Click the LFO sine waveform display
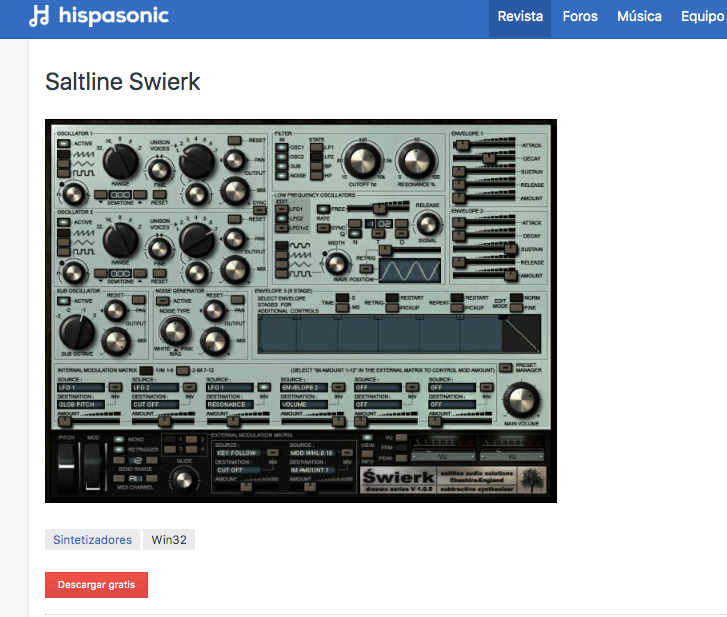The image size is (727, 617). click(410, 270)
